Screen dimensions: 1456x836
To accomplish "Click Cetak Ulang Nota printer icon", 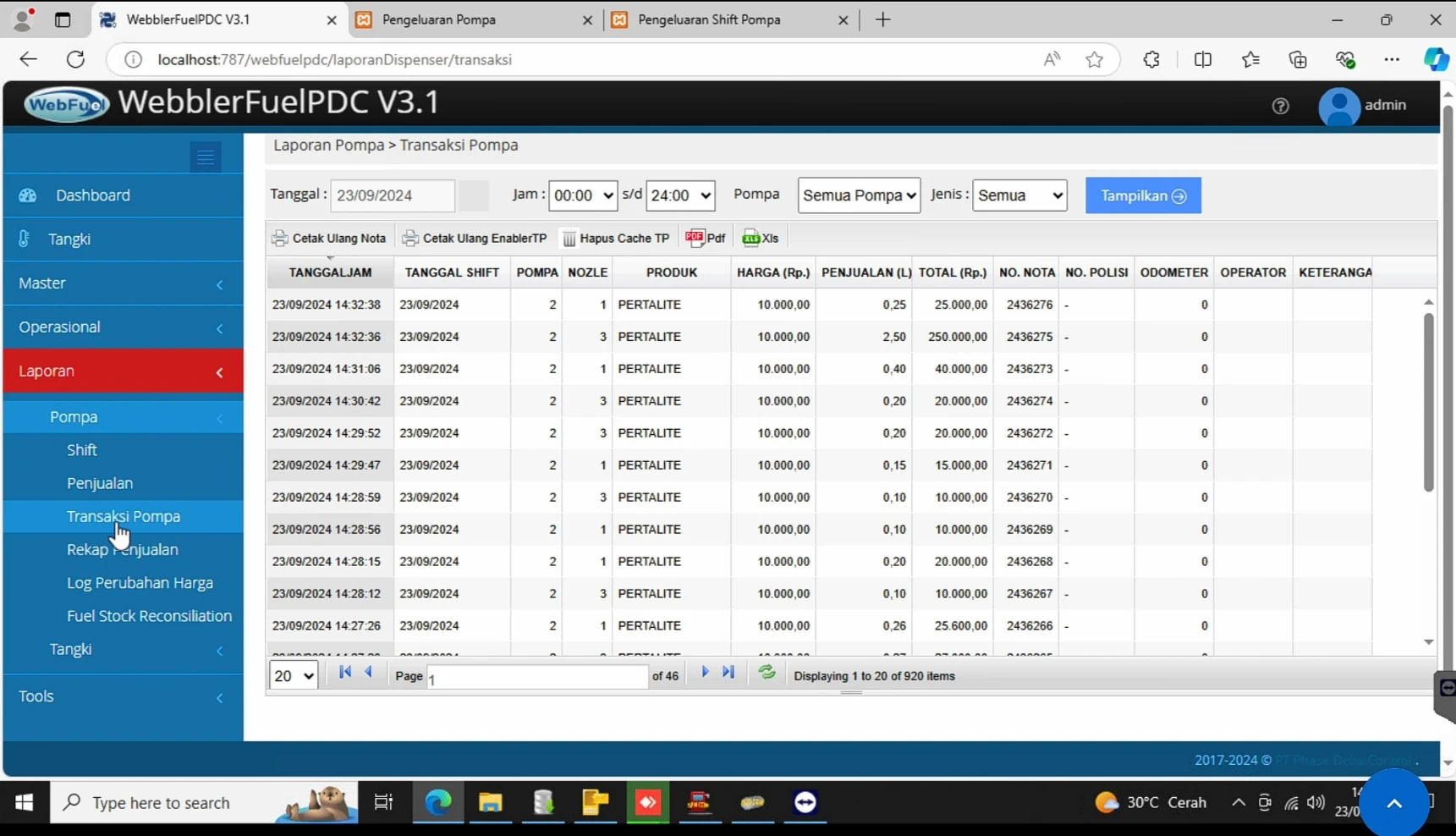I will point(280,238).
